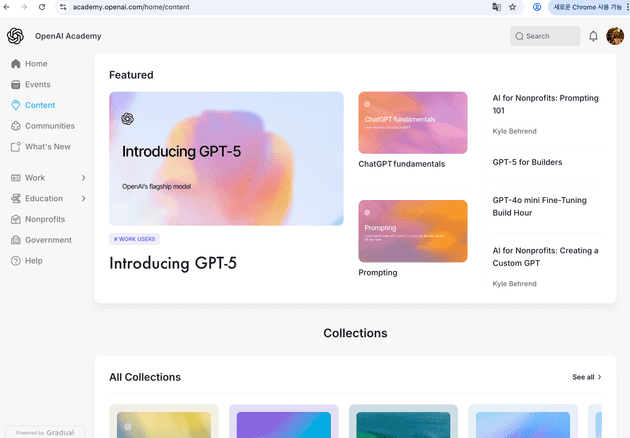Go to Home in the sidebar
The height and width of the screenshot is (438, 630).
coord(35,64)
